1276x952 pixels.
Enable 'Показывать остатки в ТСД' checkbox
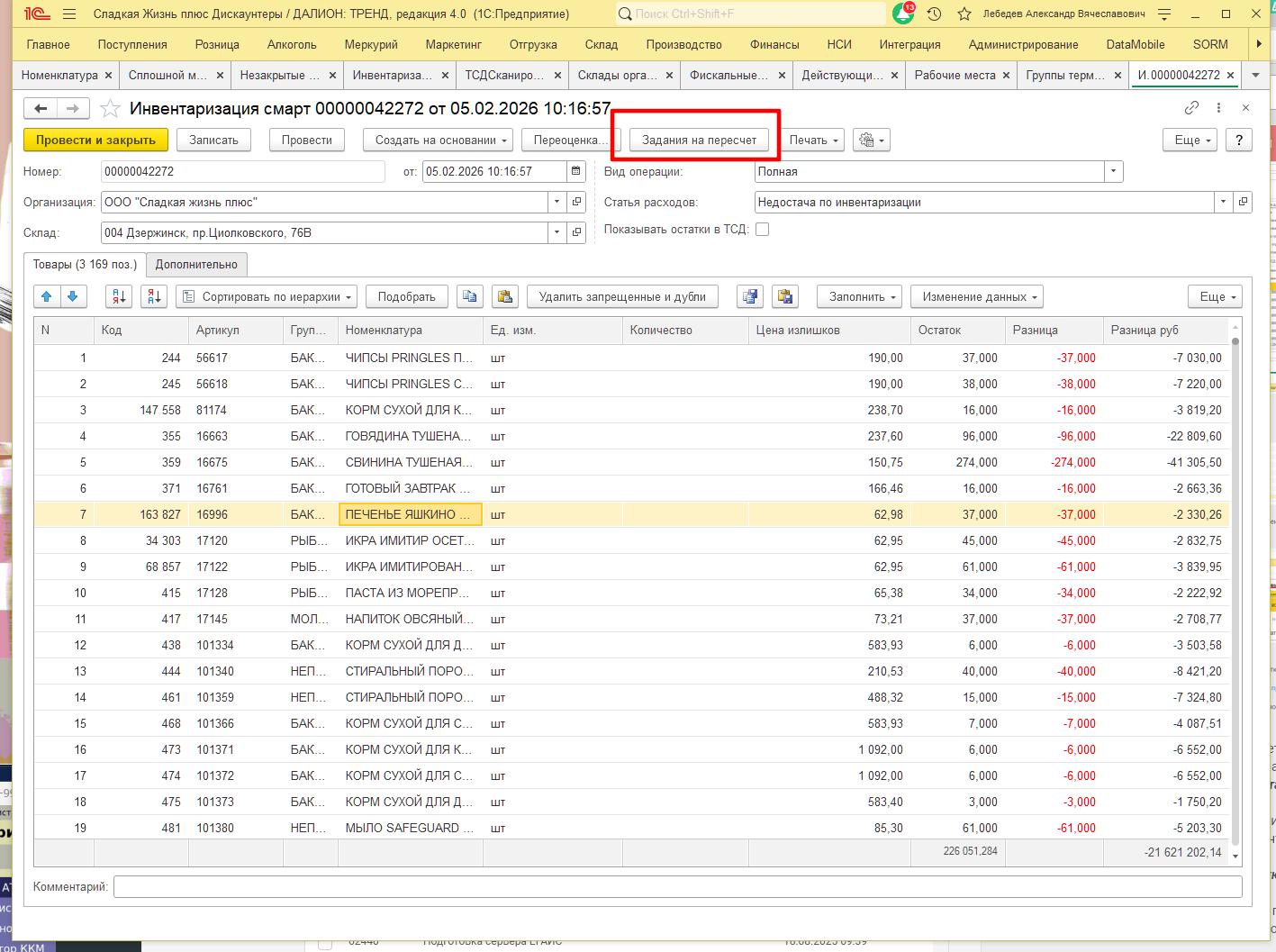(762, 229)
